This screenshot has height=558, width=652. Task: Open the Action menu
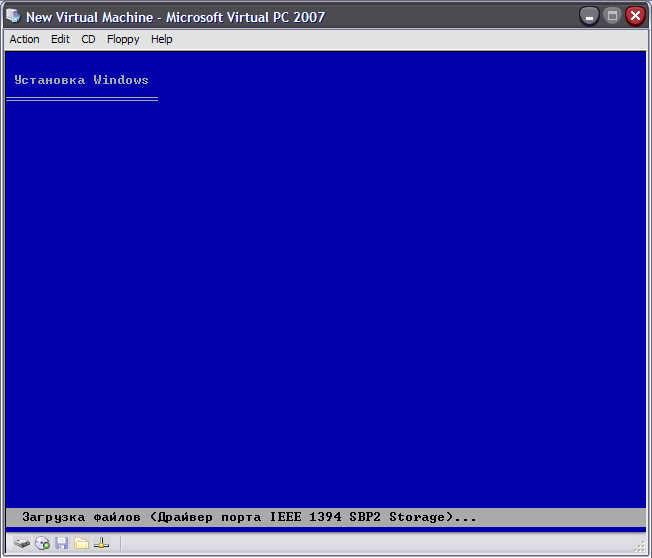coord(25,40)
